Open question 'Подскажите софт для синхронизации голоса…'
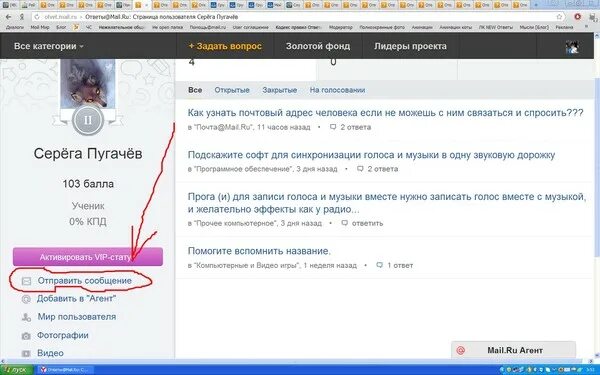Viewport: 600px width, 375px height. tap(371, 155)
